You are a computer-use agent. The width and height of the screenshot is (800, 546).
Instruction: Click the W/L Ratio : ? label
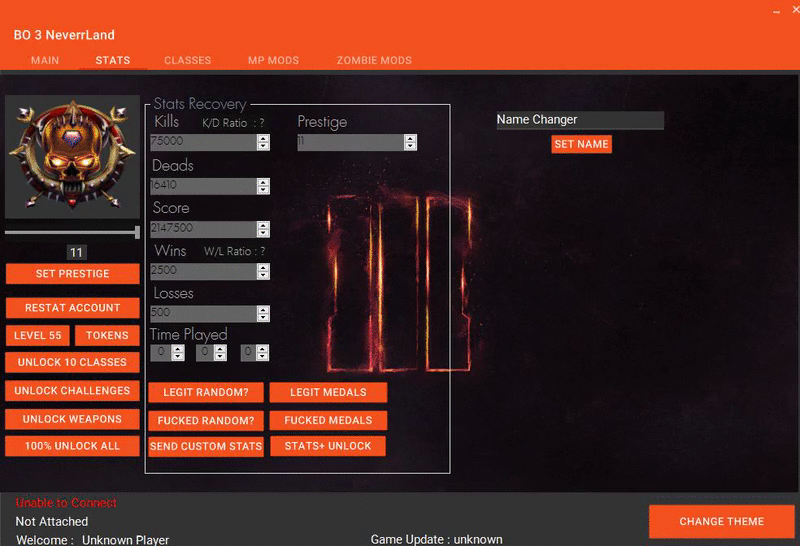[x=234, y=251]
